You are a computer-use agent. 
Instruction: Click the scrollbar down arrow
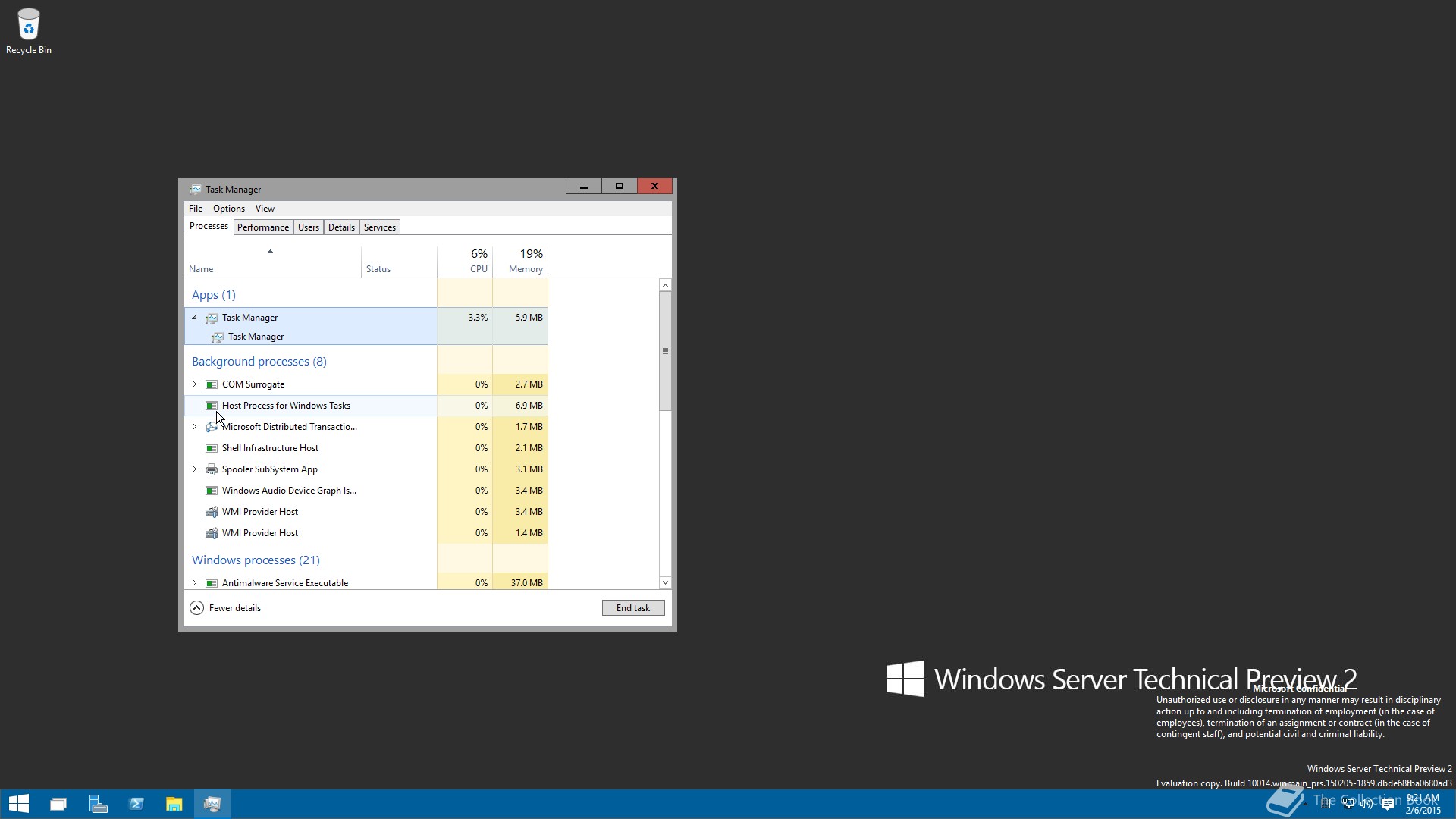coord(665,582)
